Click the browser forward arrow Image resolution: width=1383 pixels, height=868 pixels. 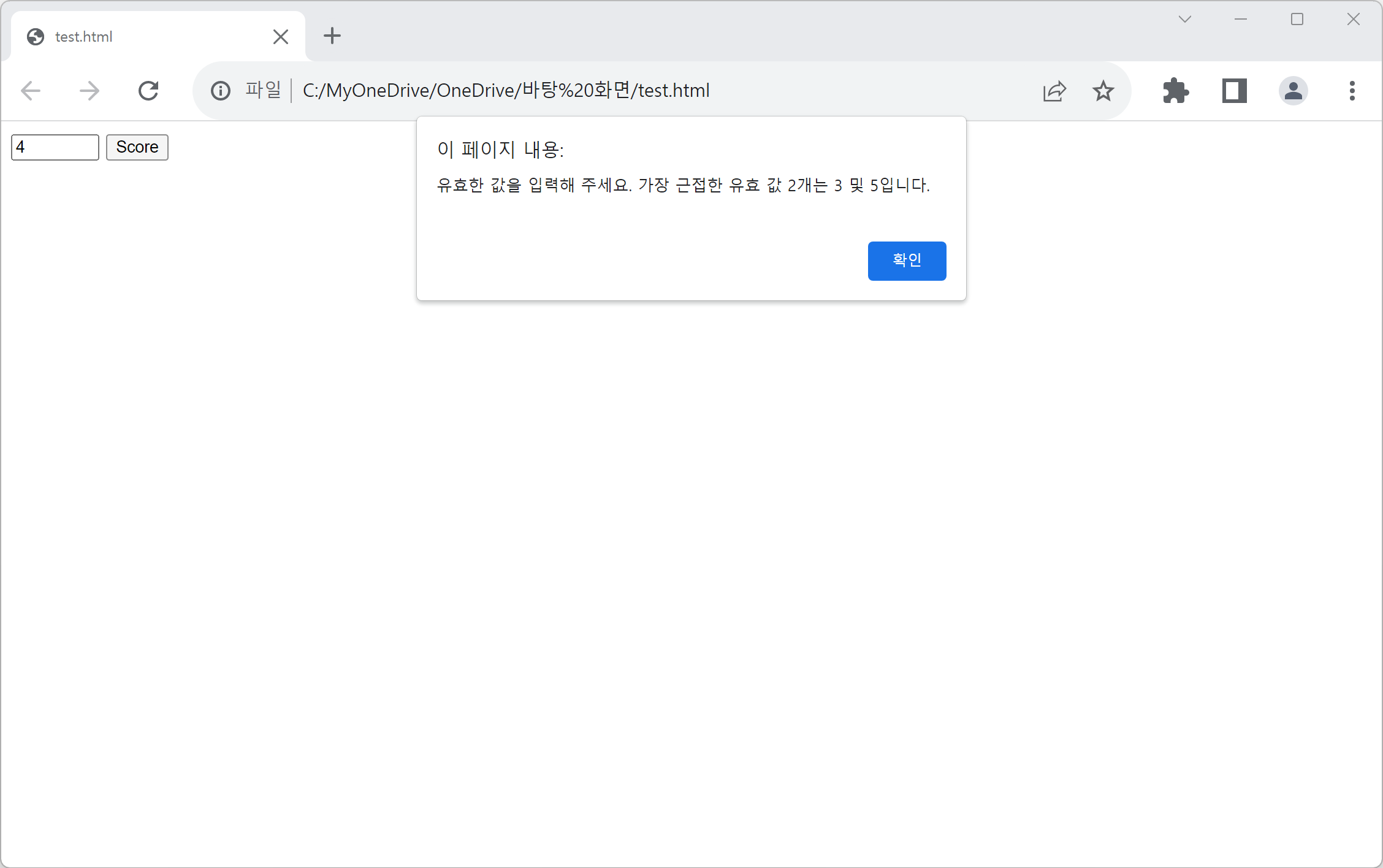pos(90,91)
